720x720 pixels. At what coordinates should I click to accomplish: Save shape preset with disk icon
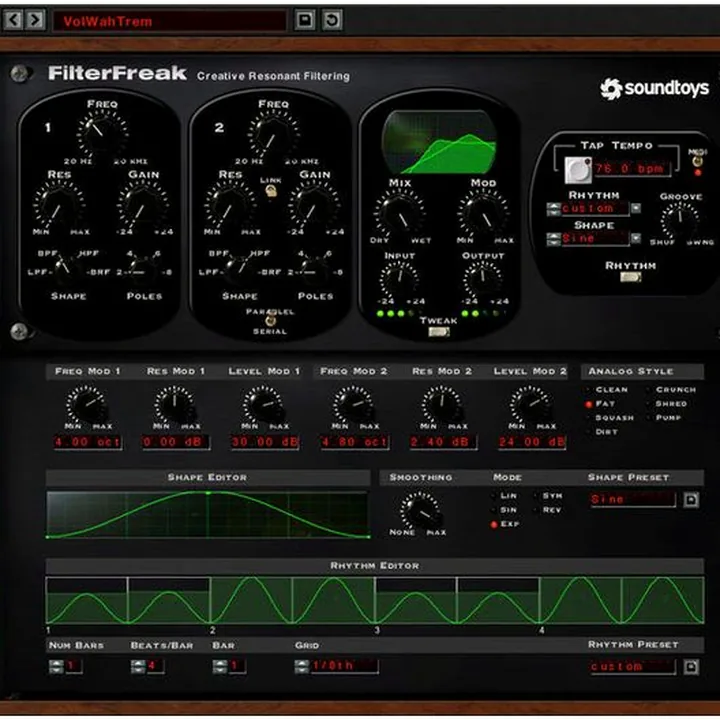click(691, 500)
